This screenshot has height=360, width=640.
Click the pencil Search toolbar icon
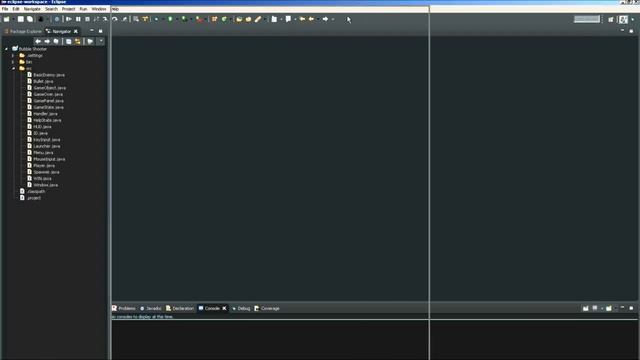(x=258, y=19)
